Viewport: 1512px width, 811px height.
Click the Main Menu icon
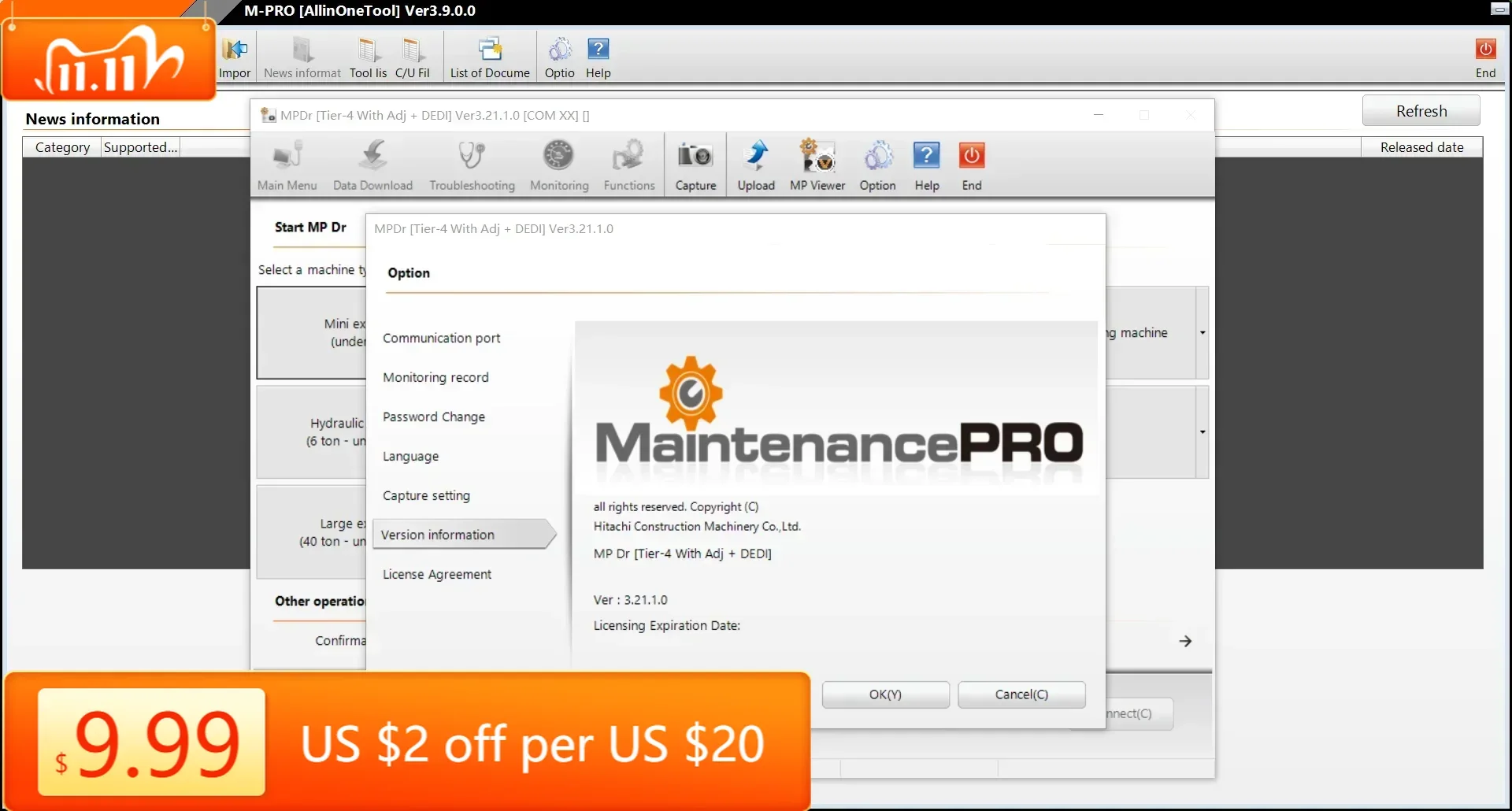point(287,164)
